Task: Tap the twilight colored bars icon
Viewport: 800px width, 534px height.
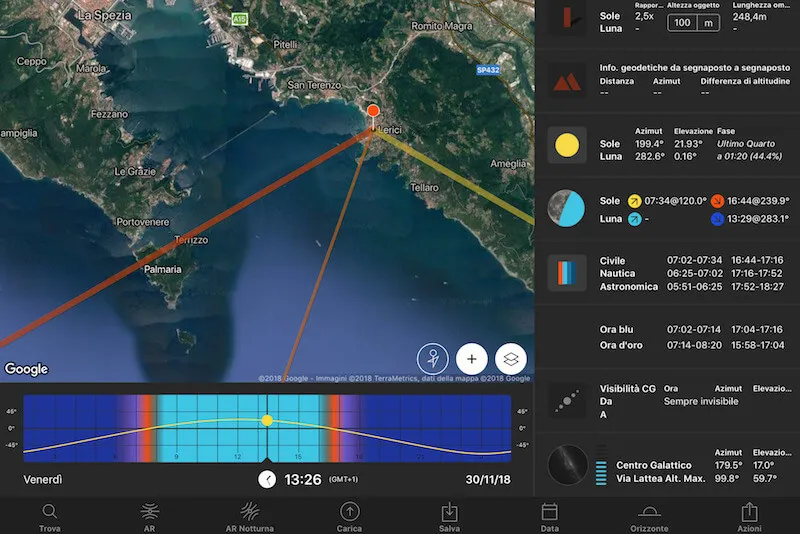Action: coord(567,273)
